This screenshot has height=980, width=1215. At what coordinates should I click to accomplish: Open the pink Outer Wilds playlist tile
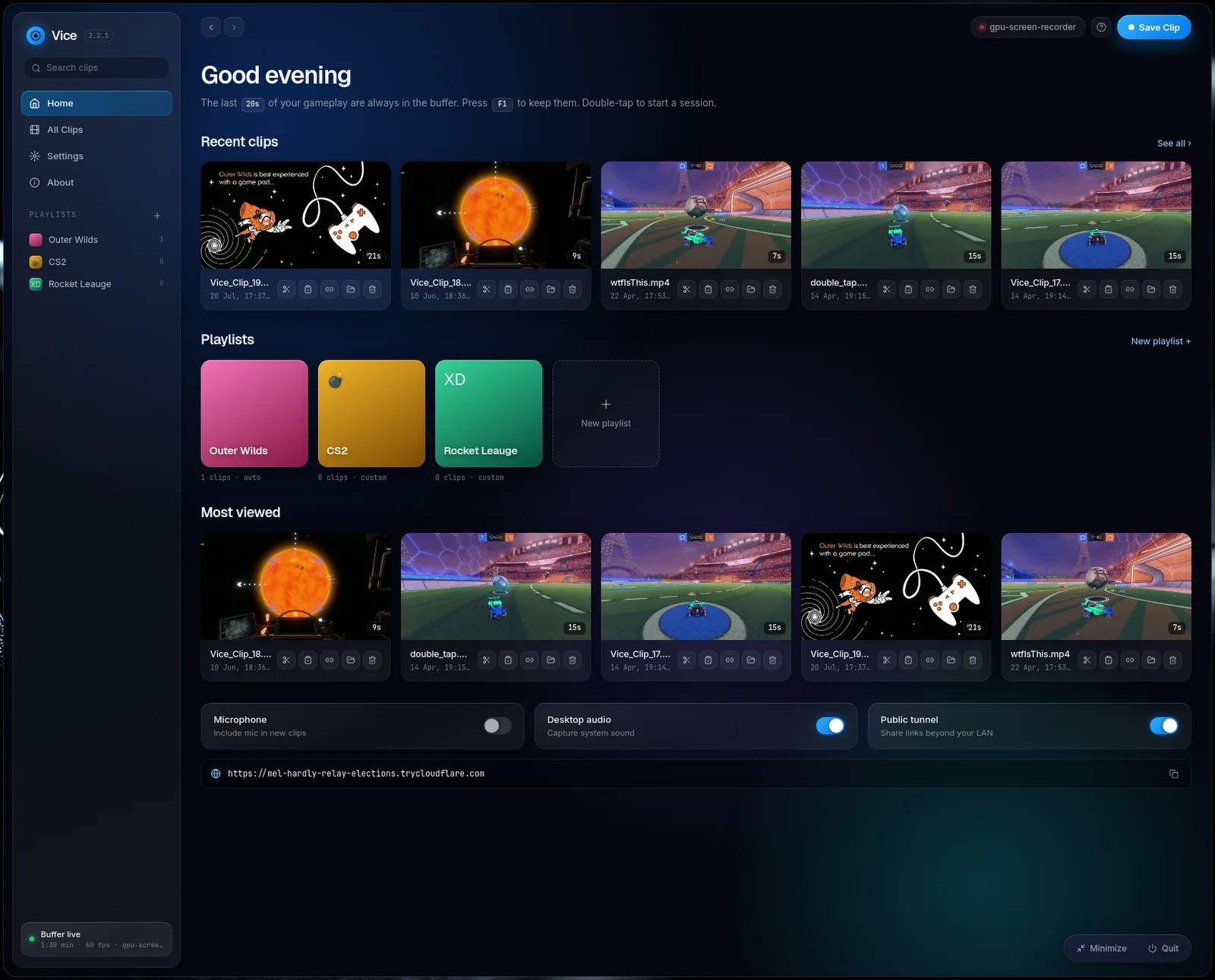tap(254, 414)
